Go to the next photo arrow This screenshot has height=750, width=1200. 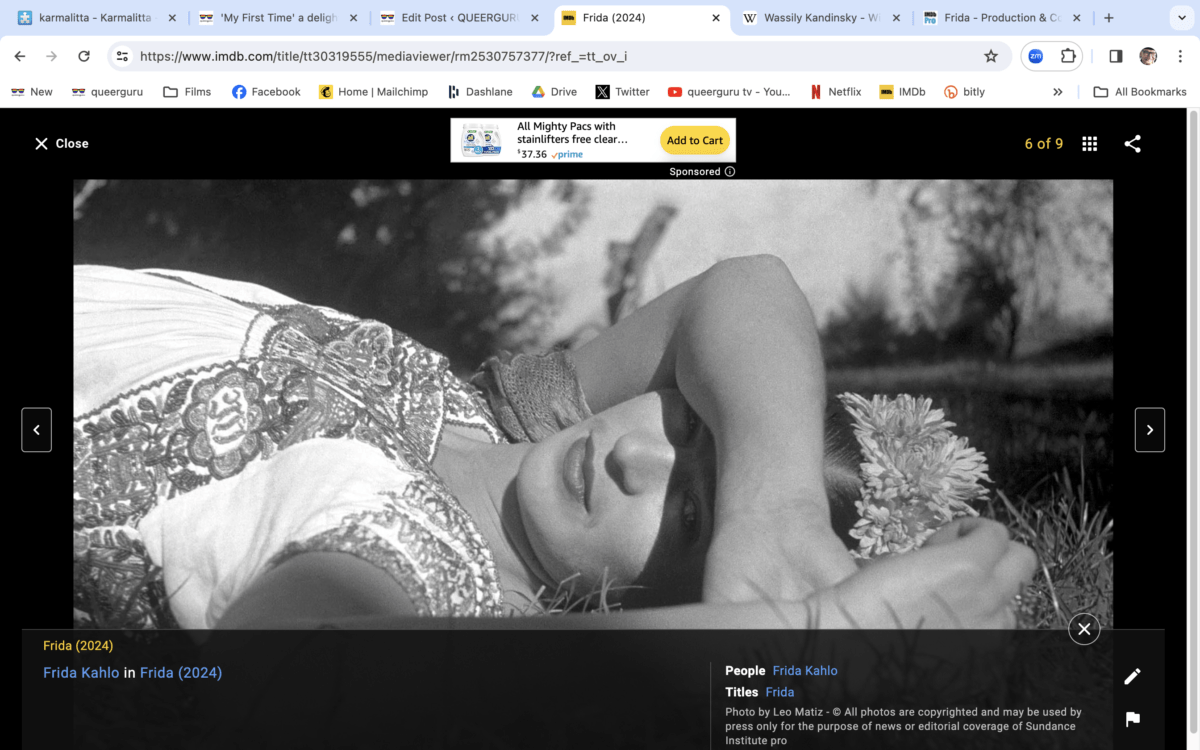(1149, 430)
